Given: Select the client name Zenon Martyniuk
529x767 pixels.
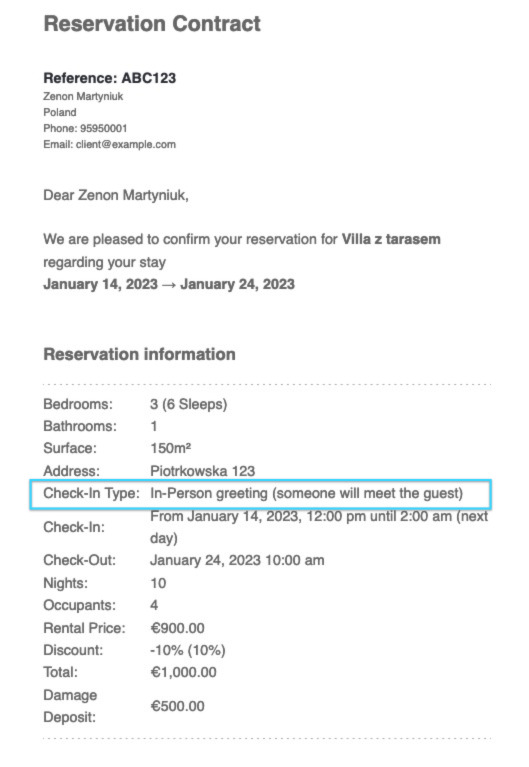Looking at the screenshot, I should coord(83,96).
